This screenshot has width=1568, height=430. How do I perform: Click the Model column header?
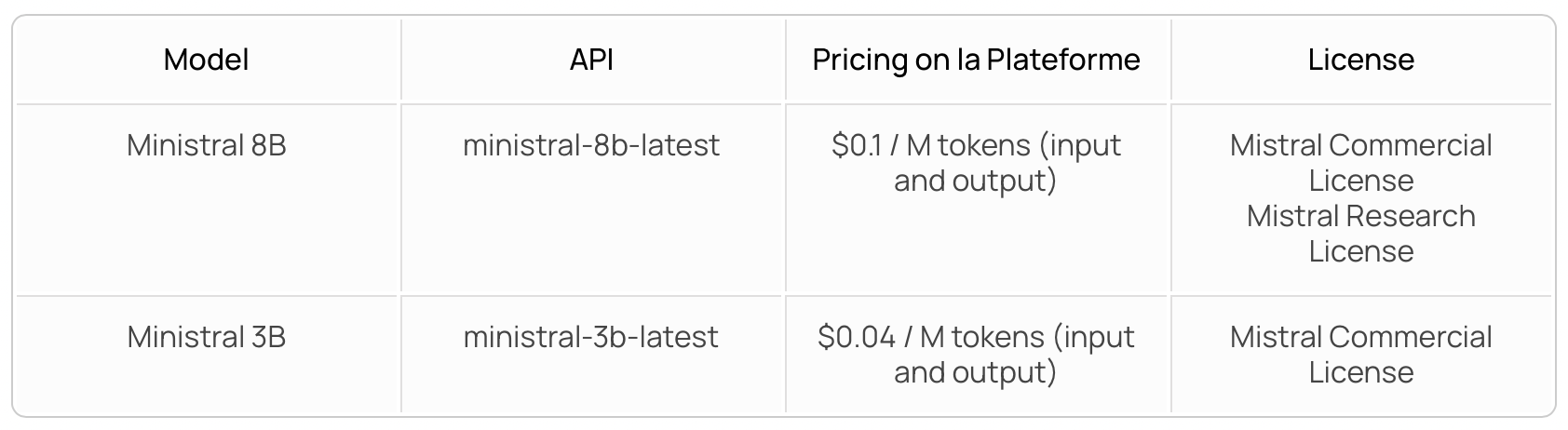(x=206, y=60)
